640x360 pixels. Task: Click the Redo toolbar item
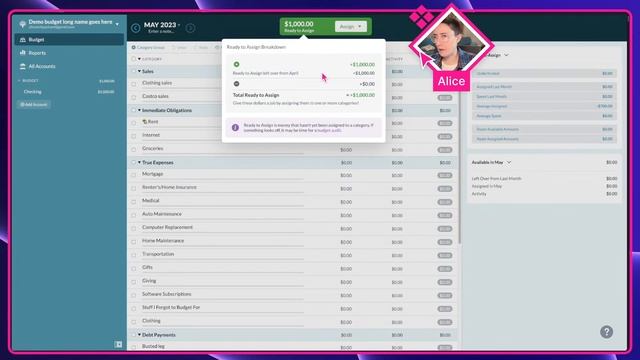point(201,47)
